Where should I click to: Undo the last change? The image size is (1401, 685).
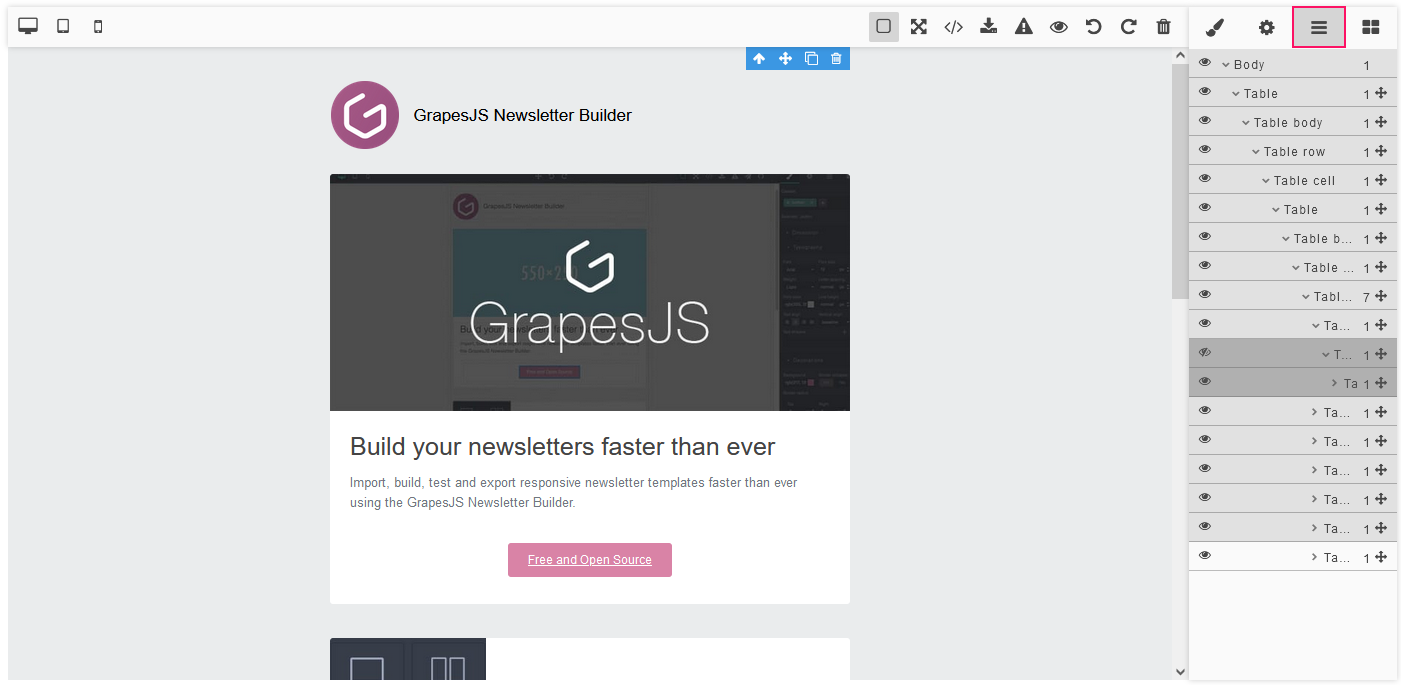click(x=1094, y=27)
